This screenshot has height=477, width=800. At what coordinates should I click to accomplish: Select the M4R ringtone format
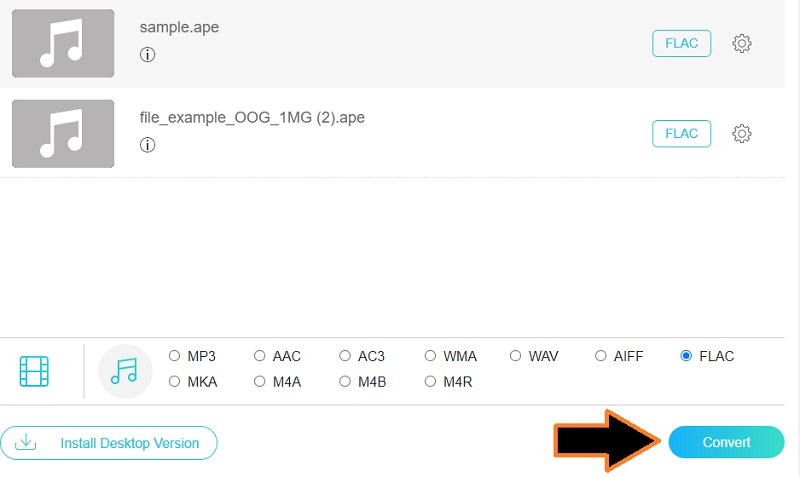point(430,381)
